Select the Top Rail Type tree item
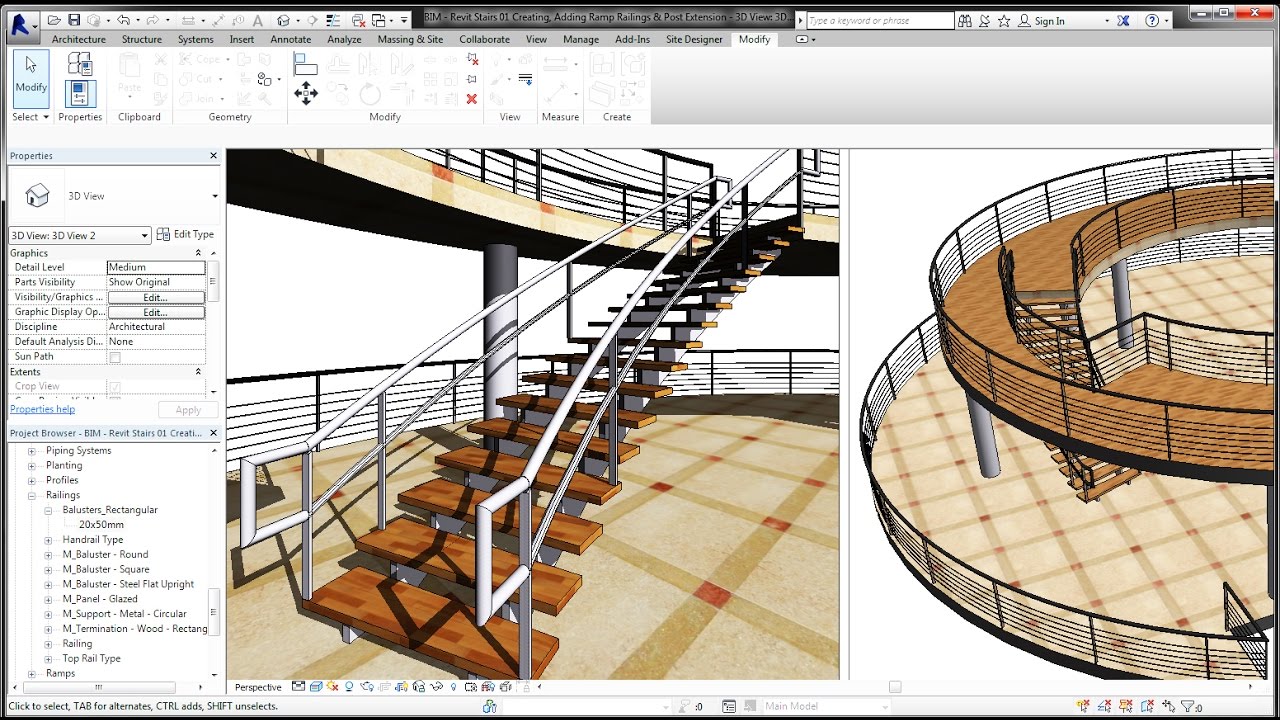The width and height of the screenshot is (1280, 720). 91,659
